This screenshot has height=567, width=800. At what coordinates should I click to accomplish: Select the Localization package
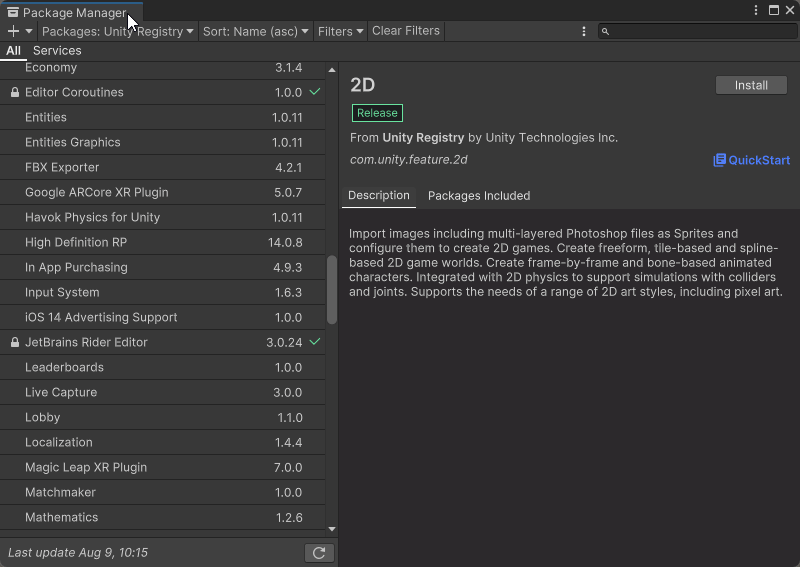point(163,442)
